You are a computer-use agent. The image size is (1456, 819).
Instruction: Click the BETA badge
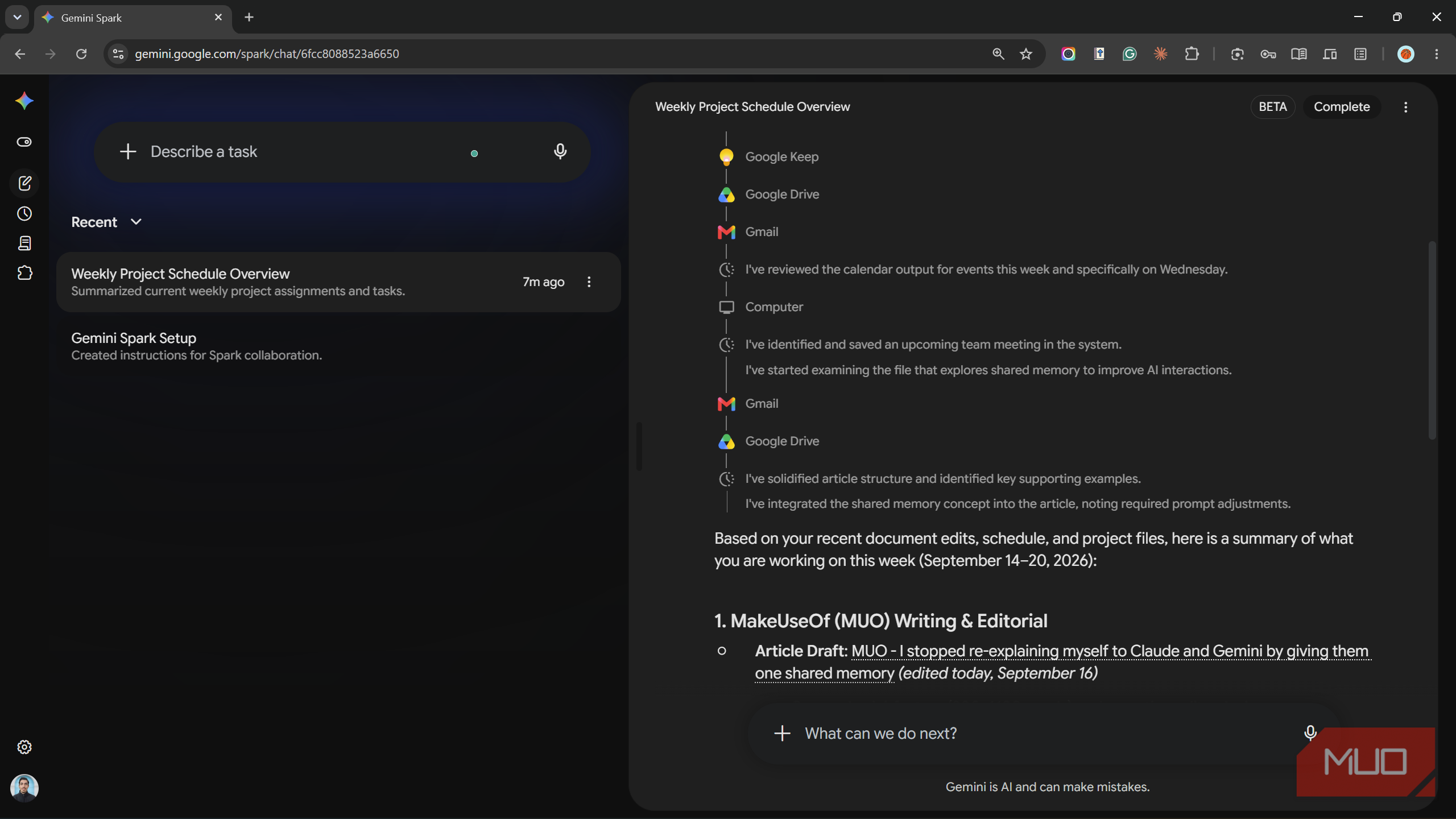(x=1273, y=107)
